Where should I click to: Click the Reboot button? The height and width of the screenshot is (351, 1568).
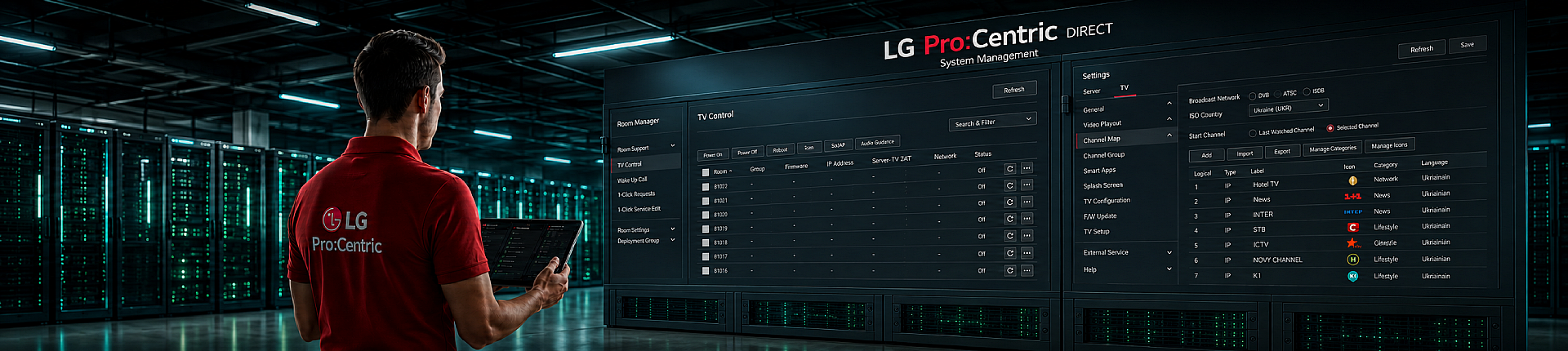coord(780,149)
